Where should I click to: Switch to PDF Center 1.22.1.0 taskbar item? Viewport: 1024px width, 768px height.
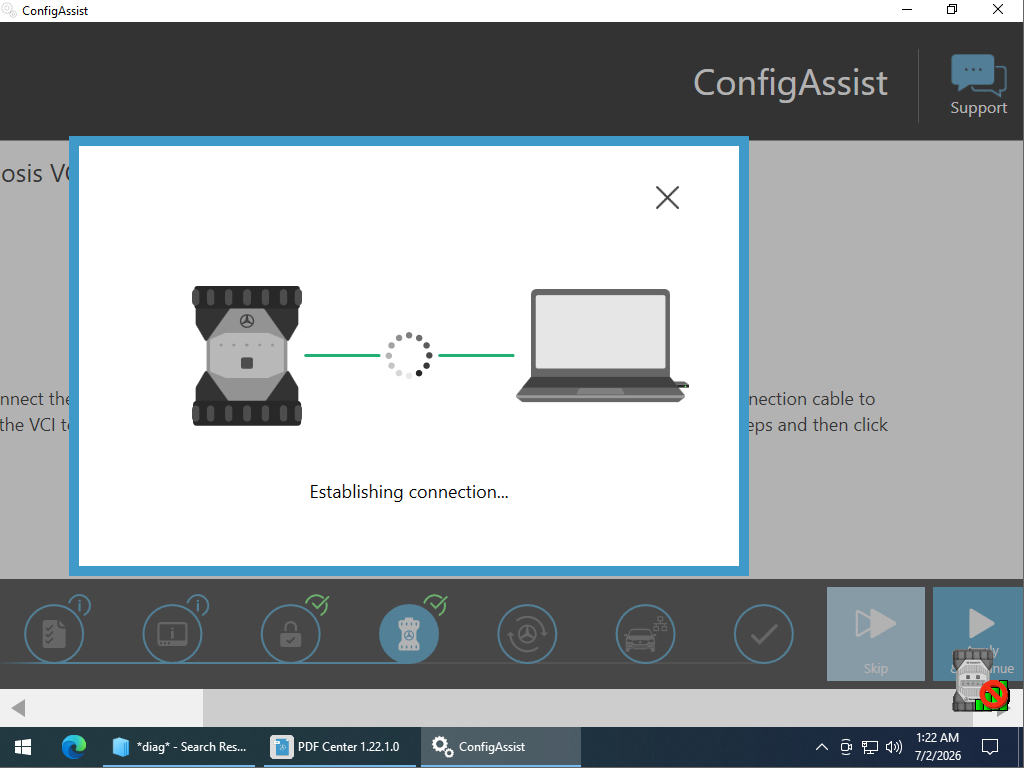(339, 747)
